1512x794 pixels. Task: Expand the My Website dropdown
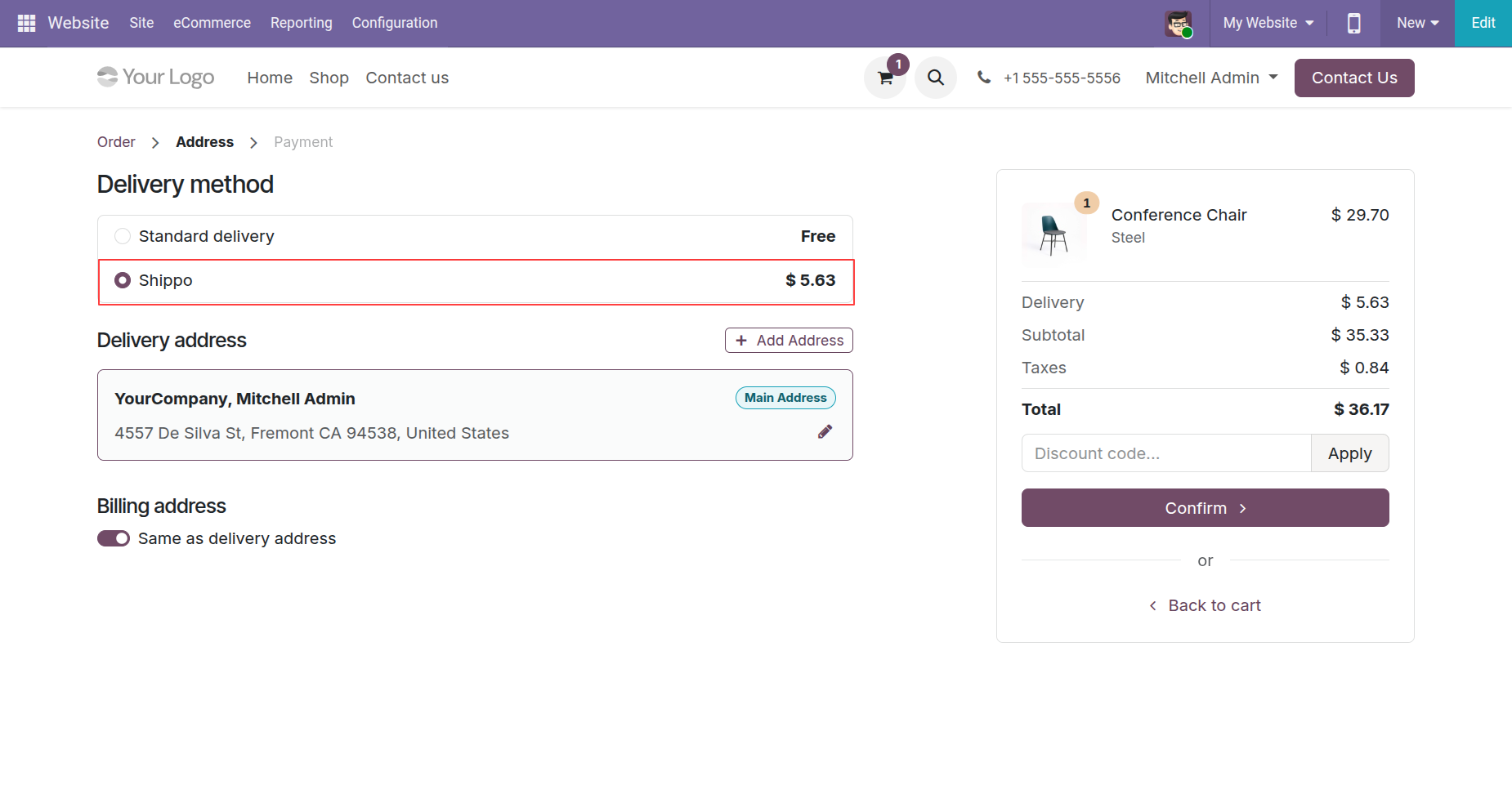click(1268, 23)
